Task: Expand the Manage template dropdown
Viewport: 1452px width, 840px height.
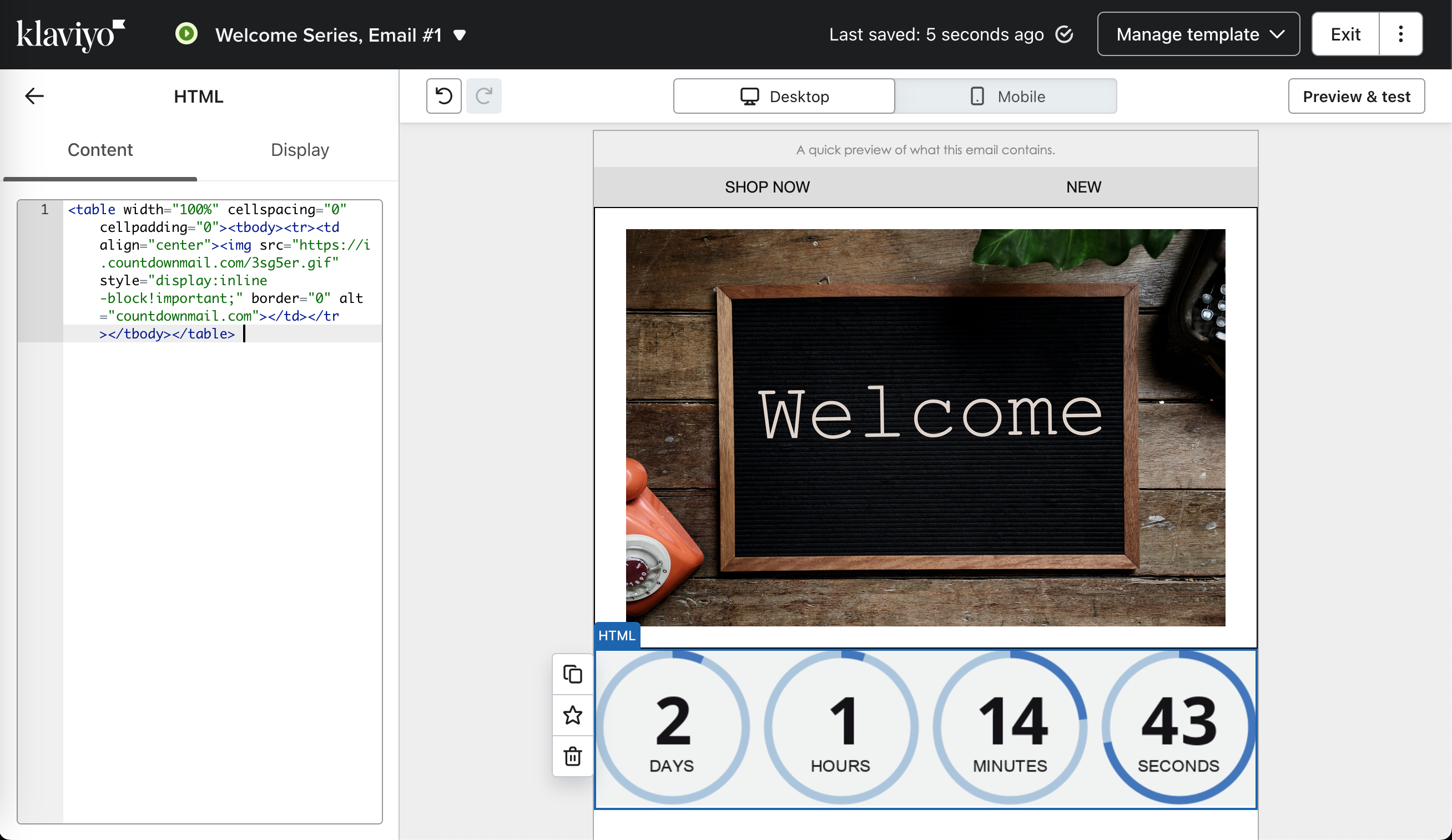Action: 1198,35
